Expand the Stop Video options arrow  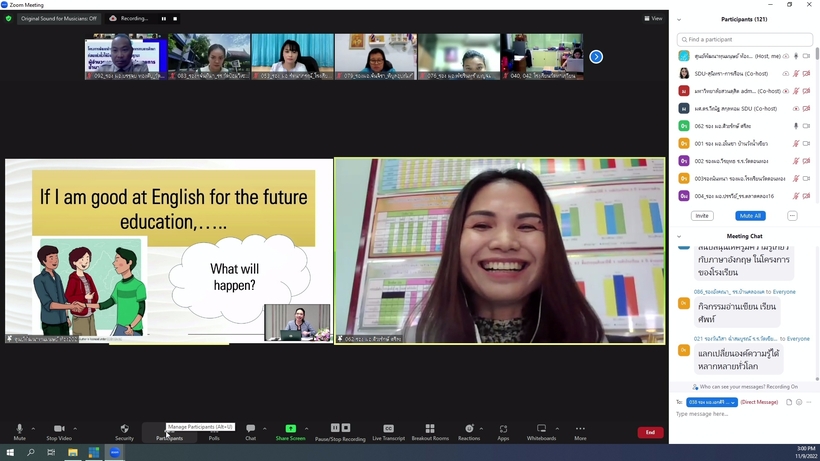tap(75, 429)
